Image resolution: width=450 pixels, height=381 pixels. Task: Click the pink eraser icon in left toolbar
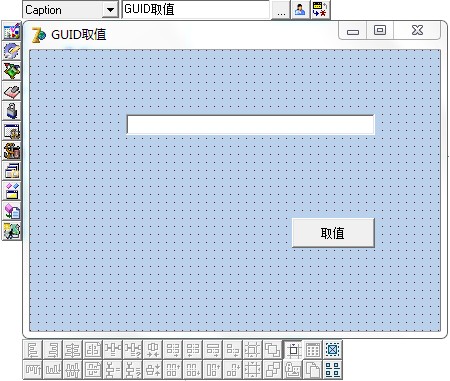(12, 91)
